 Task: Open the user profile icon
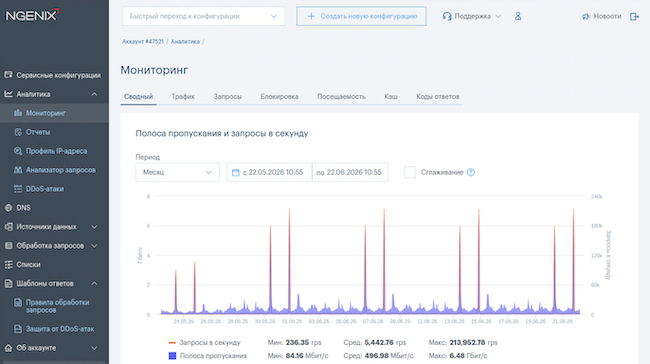(x=518, y=16)
